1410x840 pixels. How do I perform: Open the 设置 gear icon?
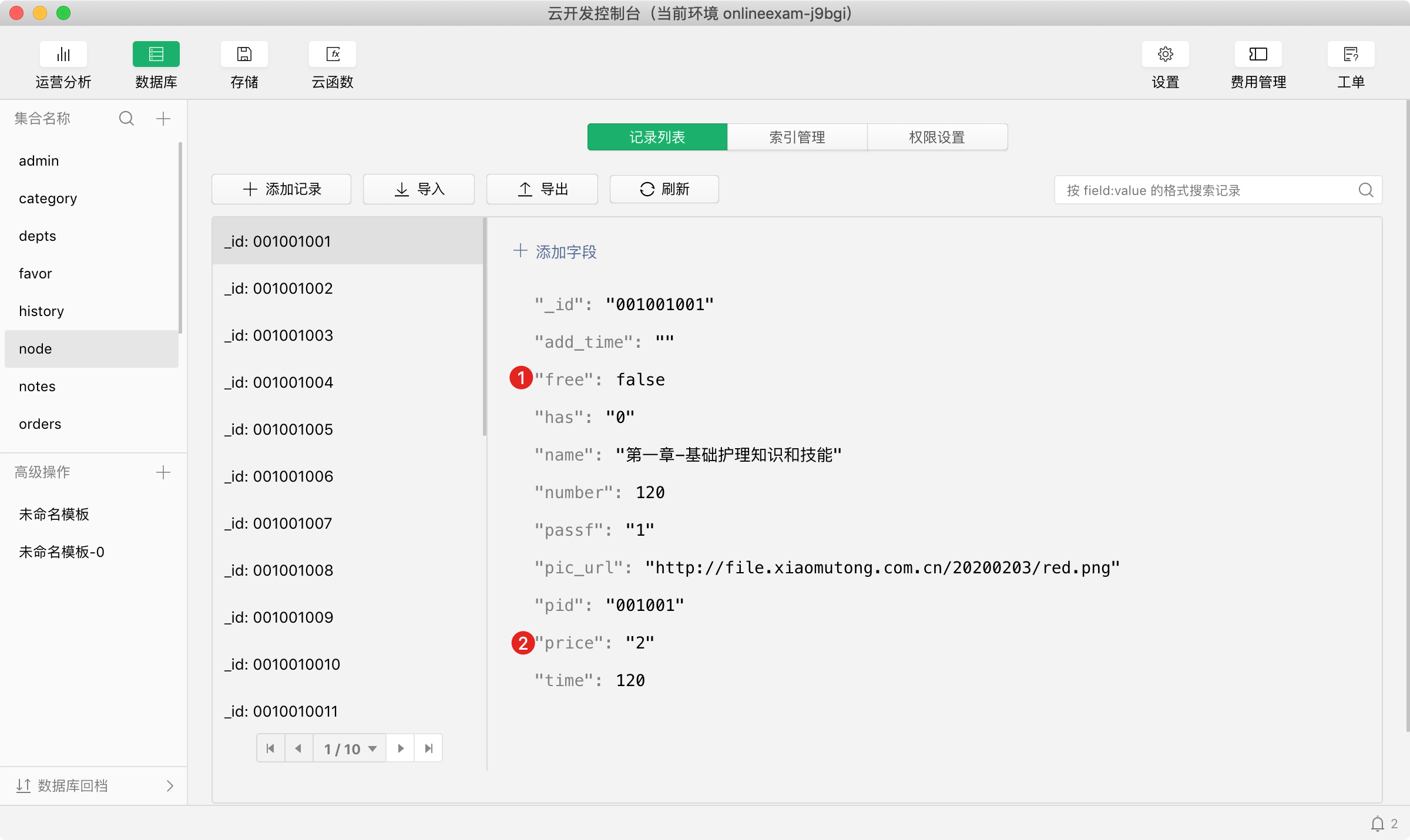pos(1165,54)
